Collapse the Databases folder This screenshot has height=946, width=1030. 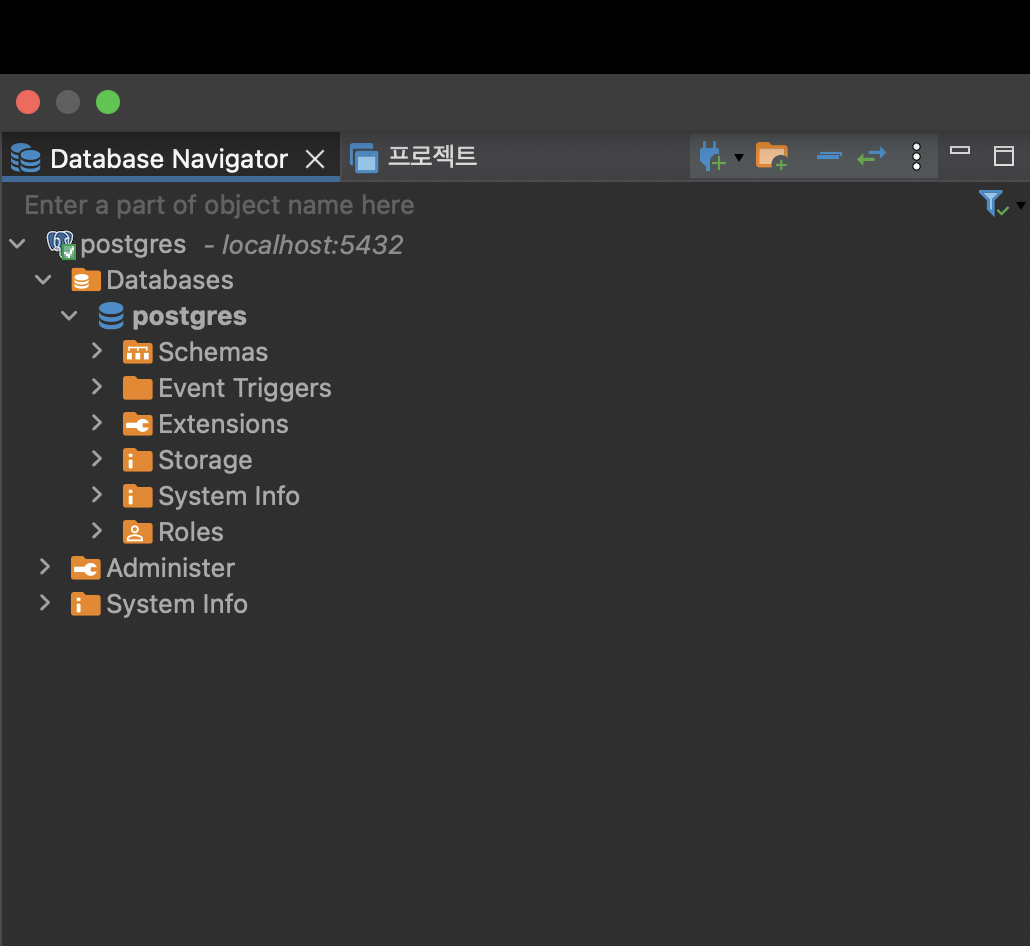[x=43, y=280]
